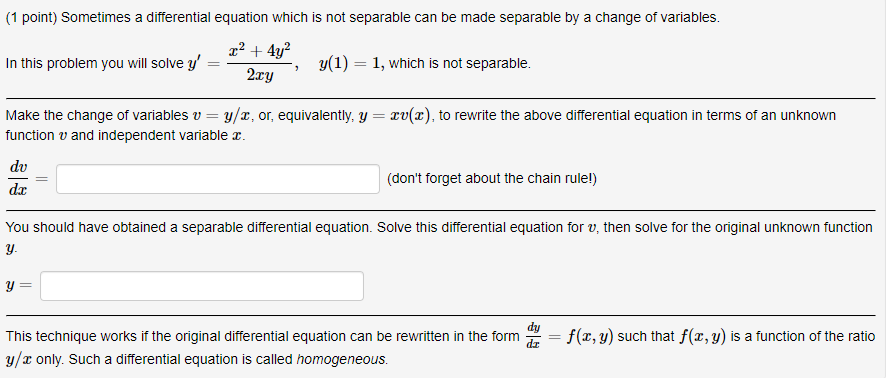Click the text 'which is not separable.'
This screenshot has height=378, width=892.
(460, 64)
